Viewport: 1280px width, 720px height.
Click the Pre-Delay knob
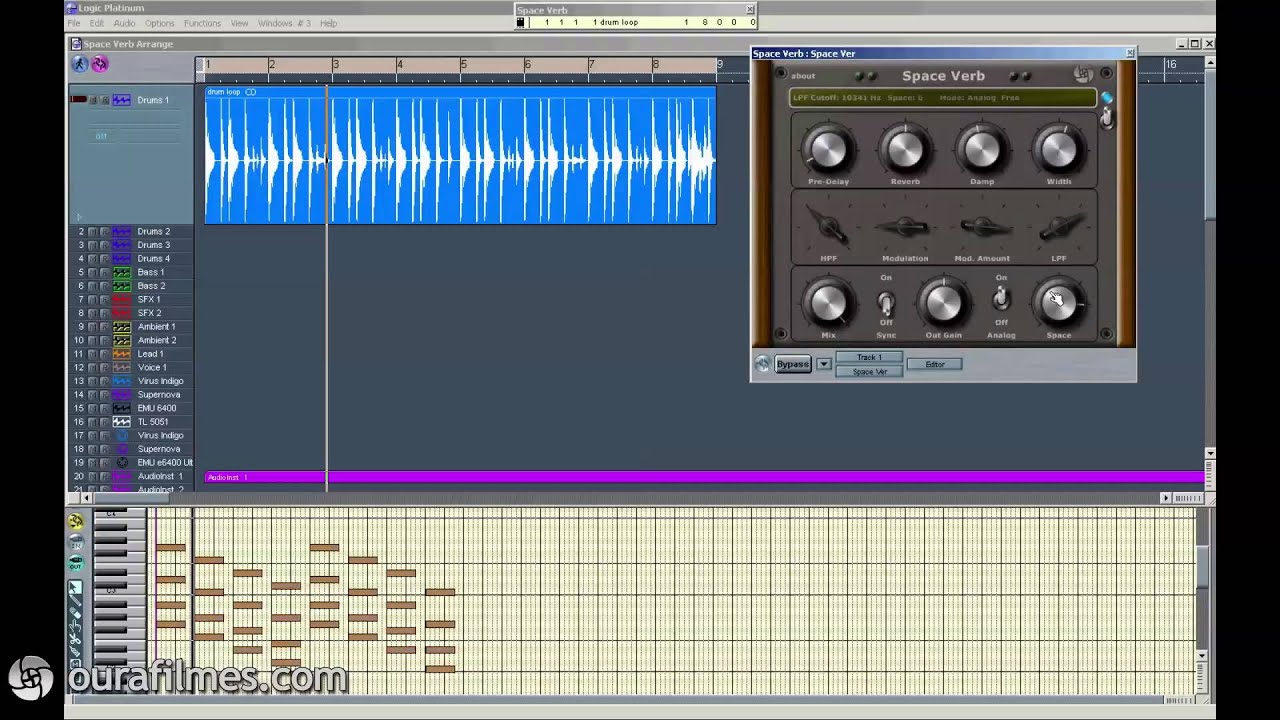click(828, 149)
